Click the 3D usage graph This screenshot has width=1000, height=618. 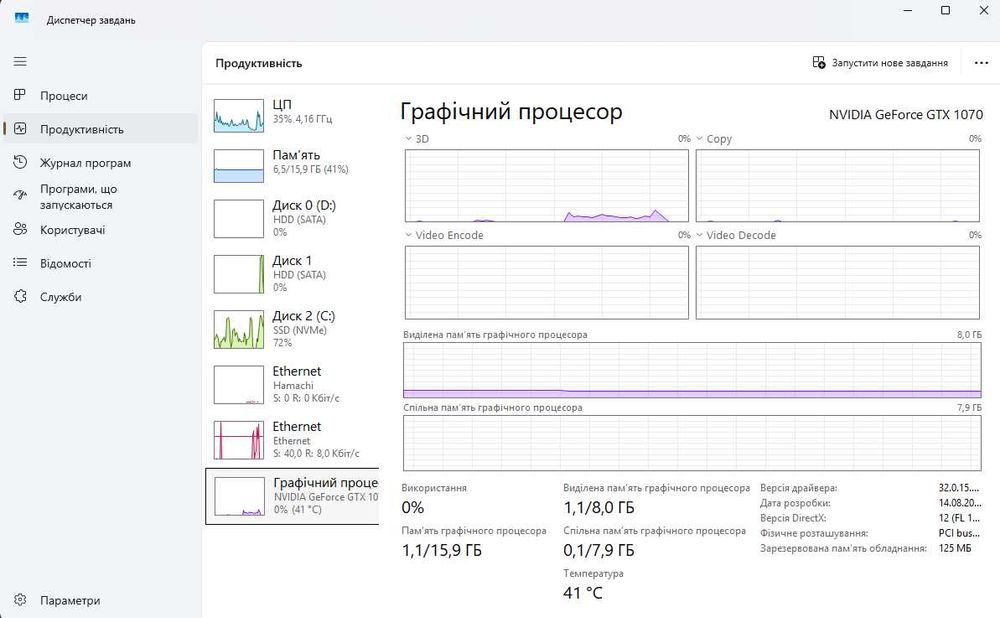pyautogui.click(x=547, y=186)
